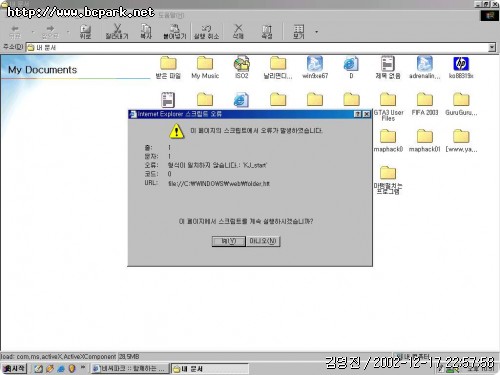Image resolution: width=500 pixels, height=375 pixels.
Task: Select the folder named 날리면다...
Action: point(278,67)
